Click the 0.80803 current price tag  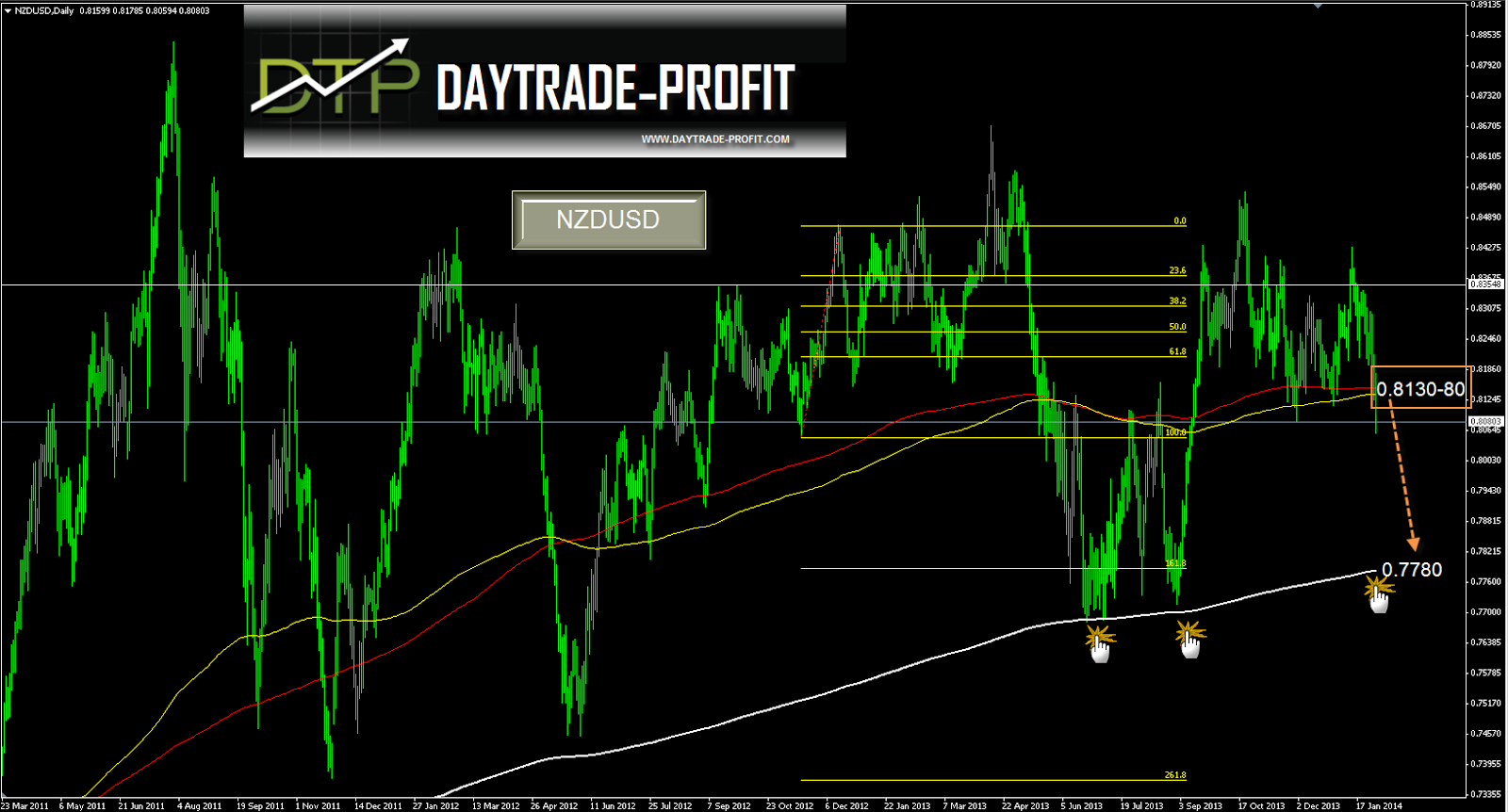1486,421
